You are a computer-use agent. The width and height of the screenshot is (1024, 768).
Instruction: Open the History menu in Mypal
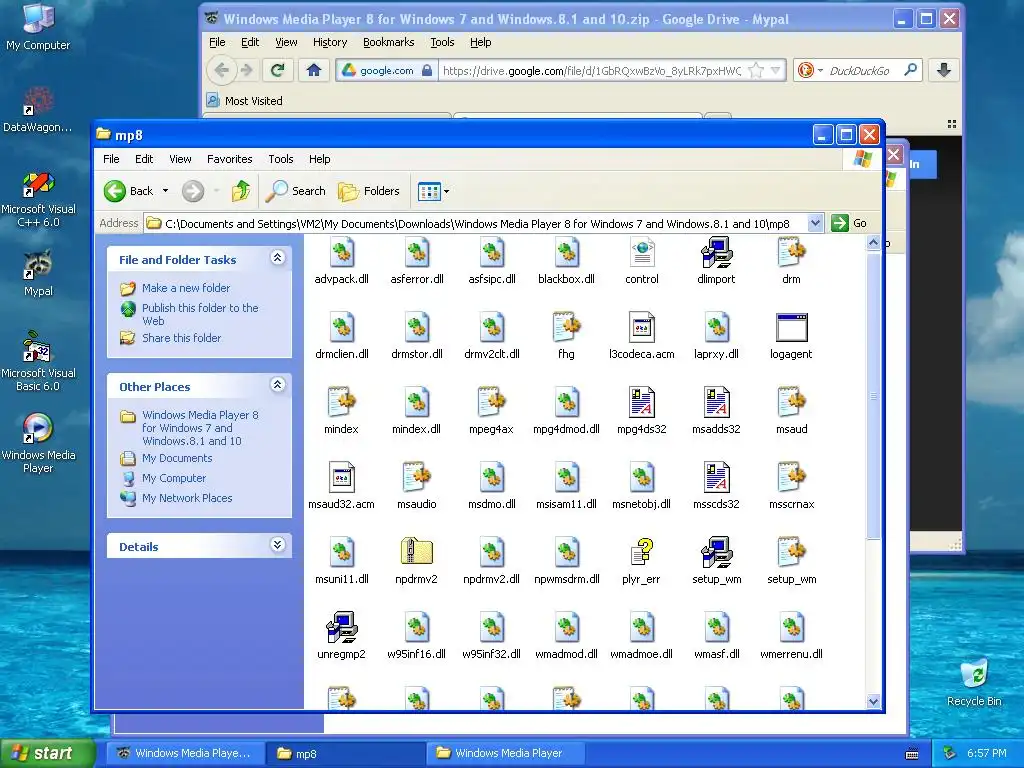[330, 42]
